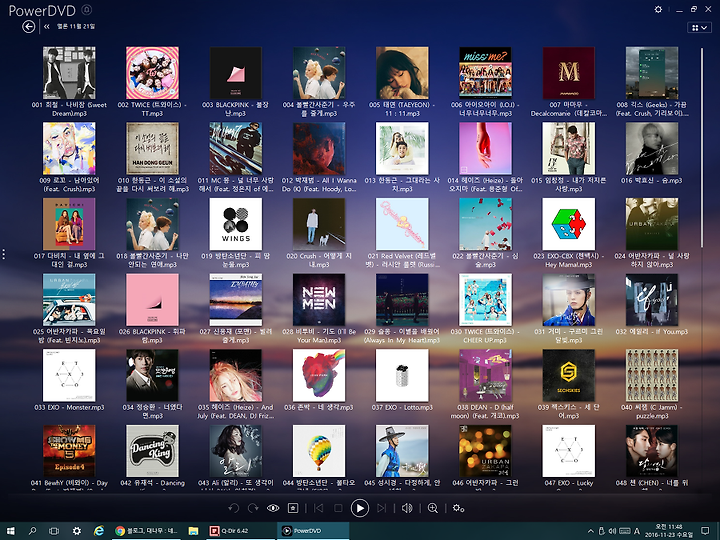Screen dimensions: 720x540
Task: Select the 038 DEAN 'D (half moon)' cover
Action: (x=485, y=375)
